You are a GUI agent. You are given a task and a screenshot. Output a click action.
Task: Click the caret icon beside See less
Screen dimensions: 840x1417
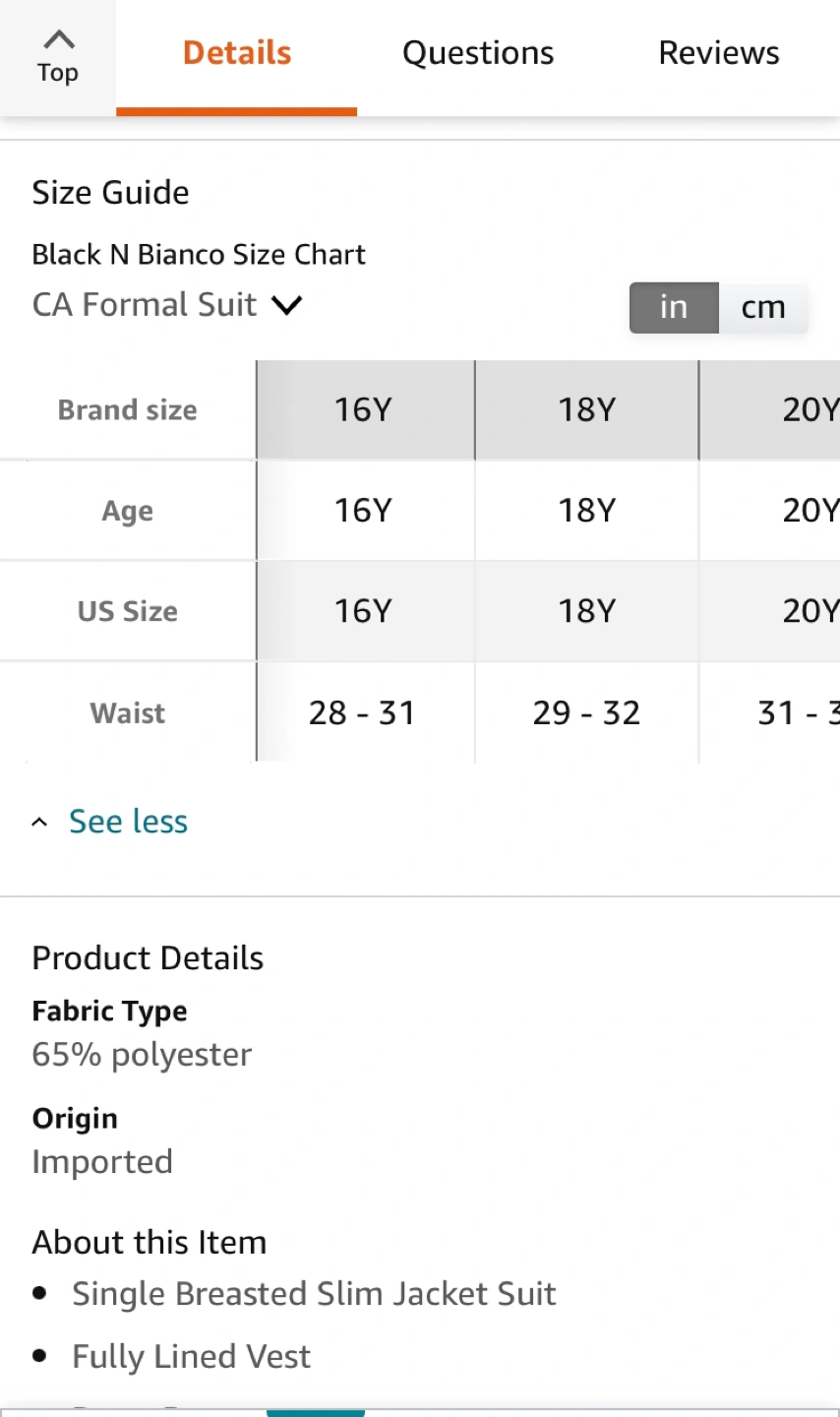pyautogui.click(x=39, y=823)
